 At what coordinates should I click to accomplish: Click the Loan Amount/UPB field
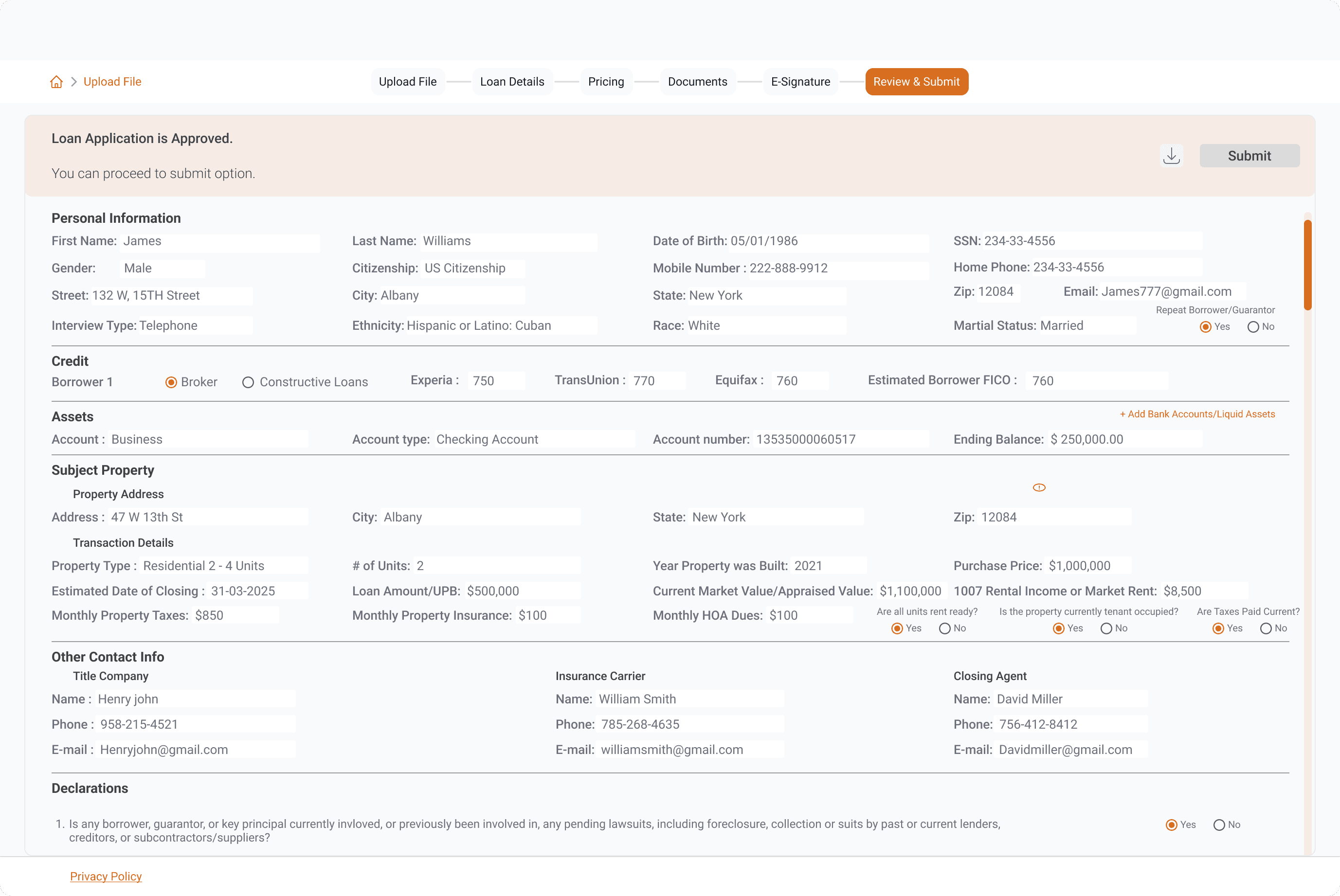coord(522,591)
